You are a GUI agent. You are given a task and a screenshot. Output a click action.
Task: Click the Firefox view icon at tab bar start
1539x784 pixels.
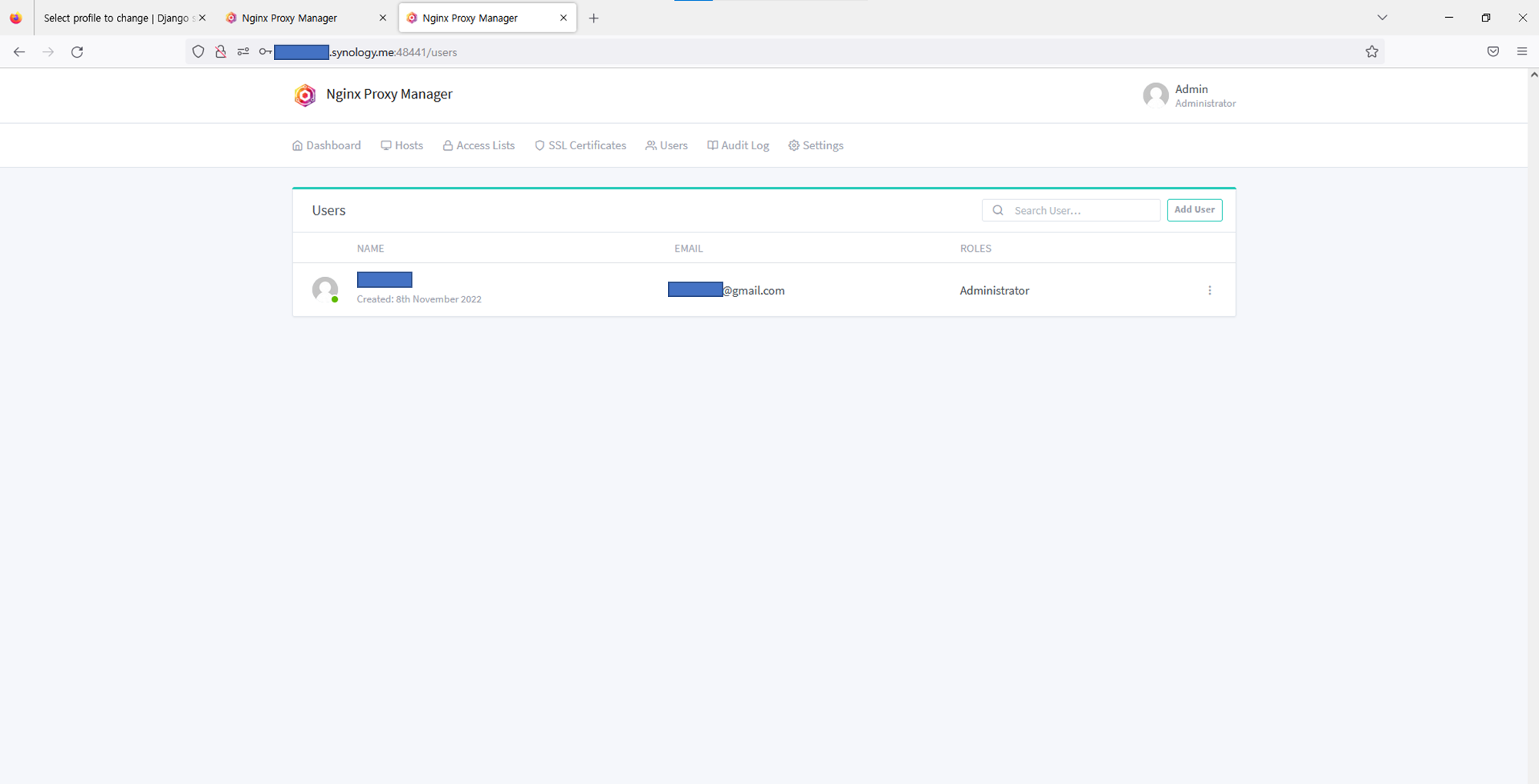click(15, 18)
